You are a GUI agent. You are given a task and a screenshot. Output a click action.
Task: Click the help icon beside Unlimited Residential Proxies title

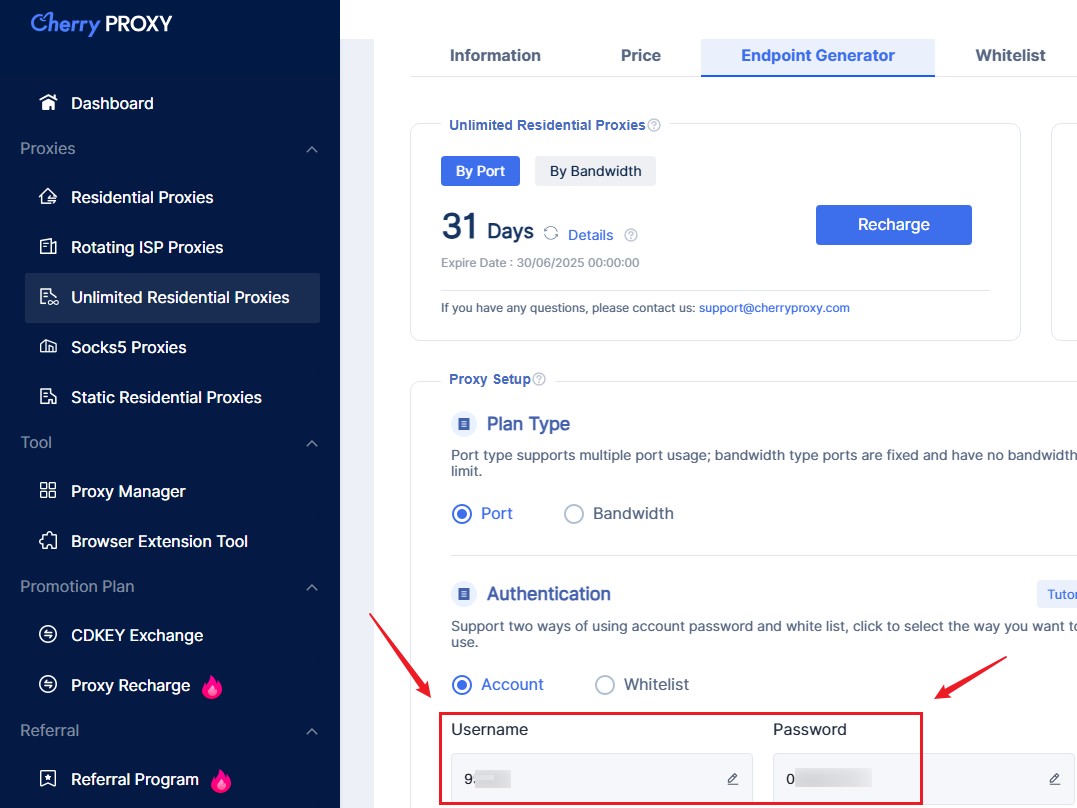654,125
